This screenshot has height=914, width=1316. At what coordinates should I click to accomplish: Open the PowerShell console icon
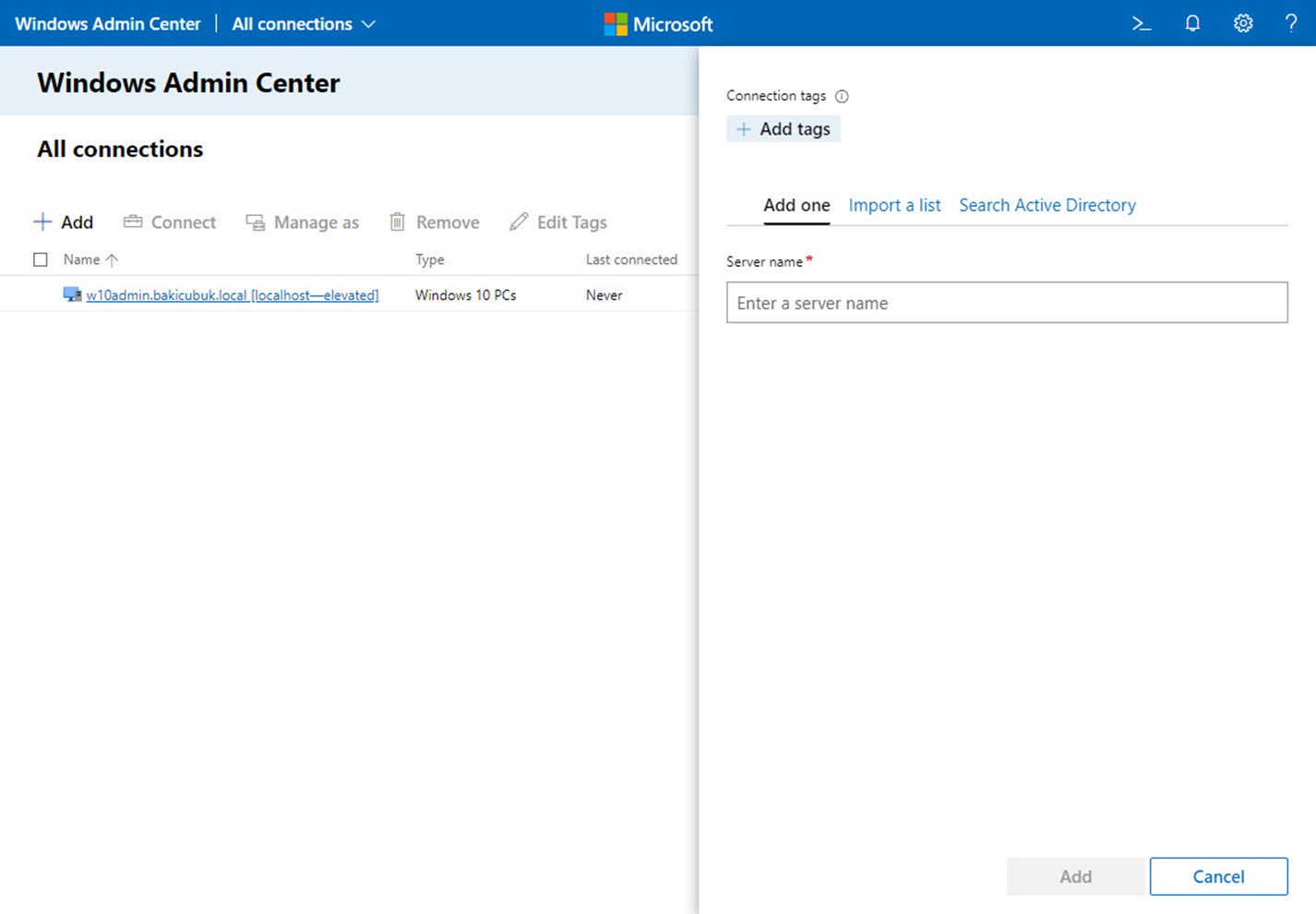click(x=1142, y=24)
